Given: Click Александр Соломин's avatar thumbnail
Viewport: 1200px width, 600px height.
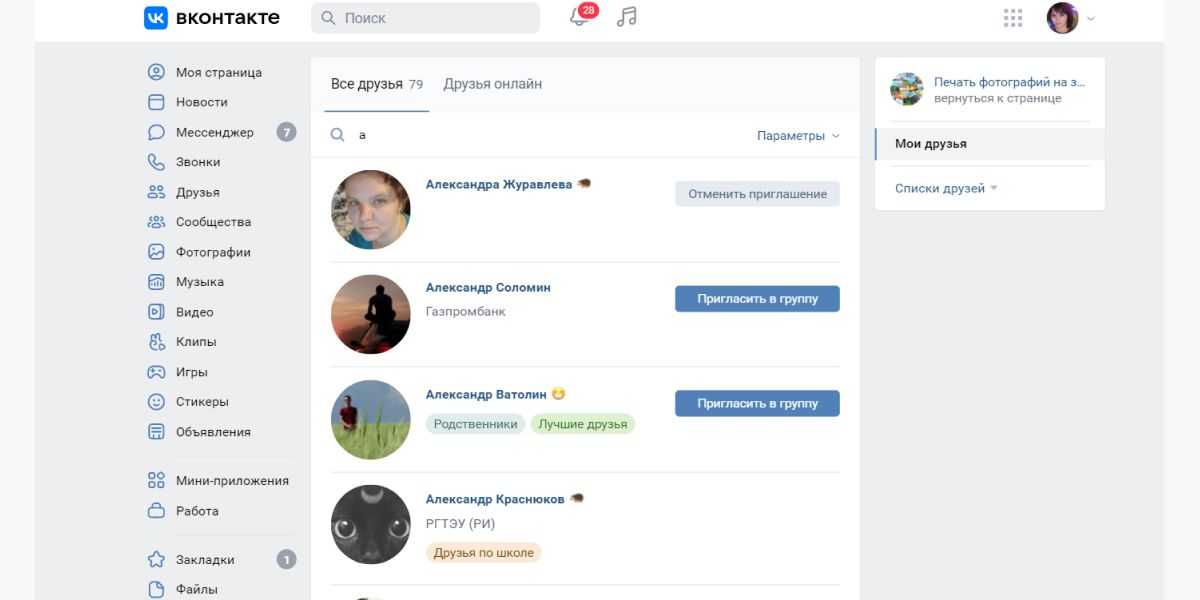Looking at the screenshot, I should [371, 314].
